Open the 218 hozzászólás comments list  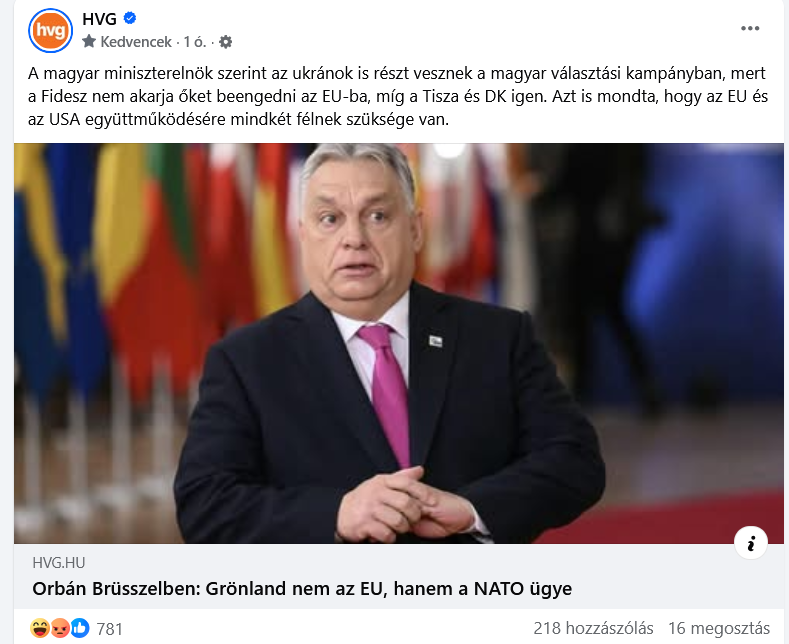[x=593, y=628]
